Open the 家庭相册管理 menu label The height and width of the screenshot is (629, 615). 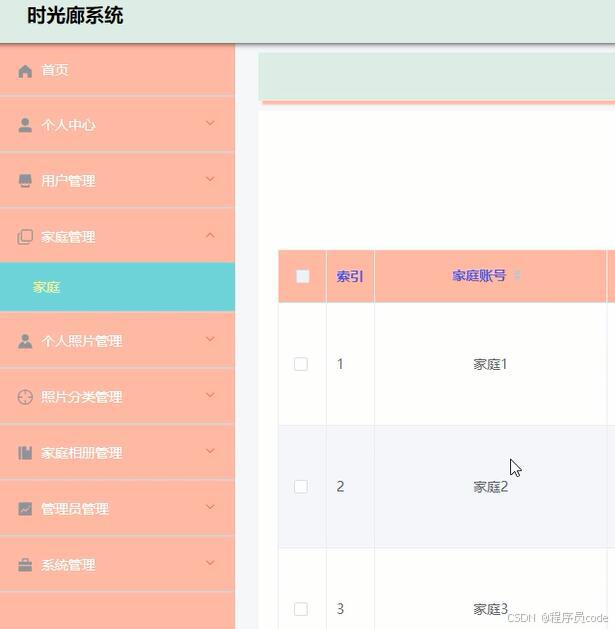click(81, 453)
